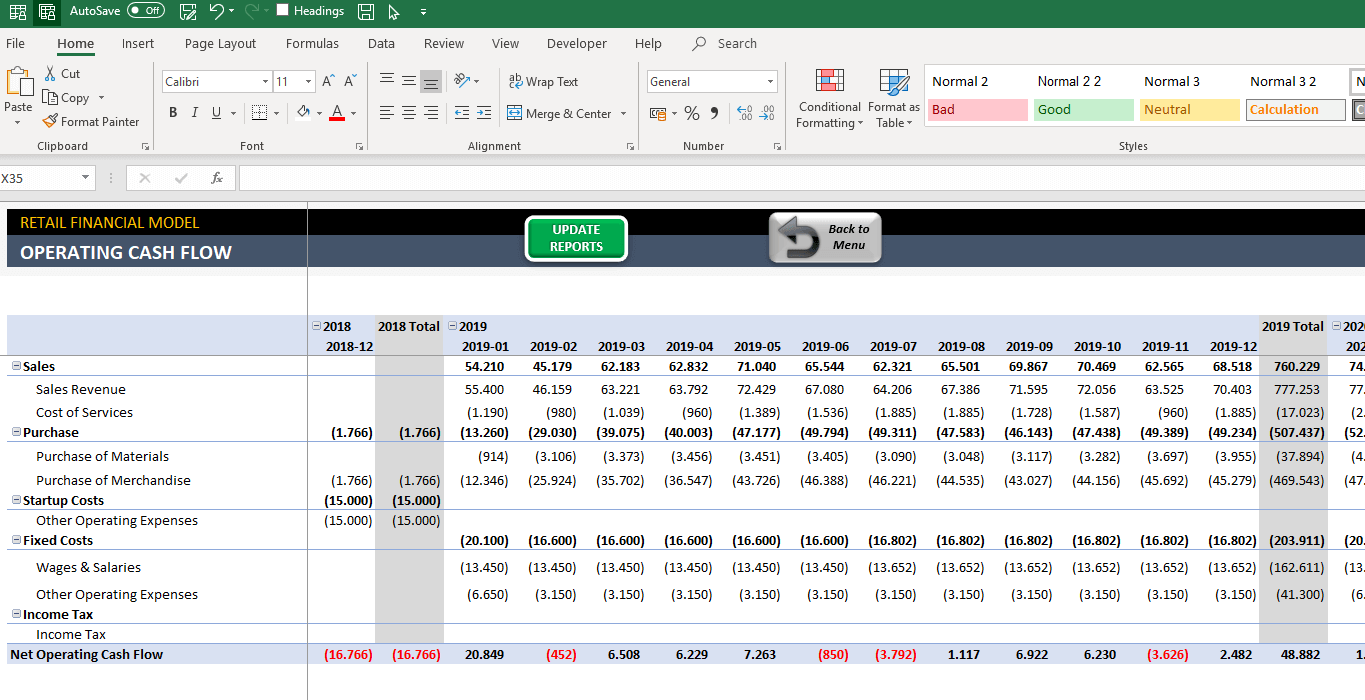Collapse the Startup Costs group

click(x=16, y=499)
